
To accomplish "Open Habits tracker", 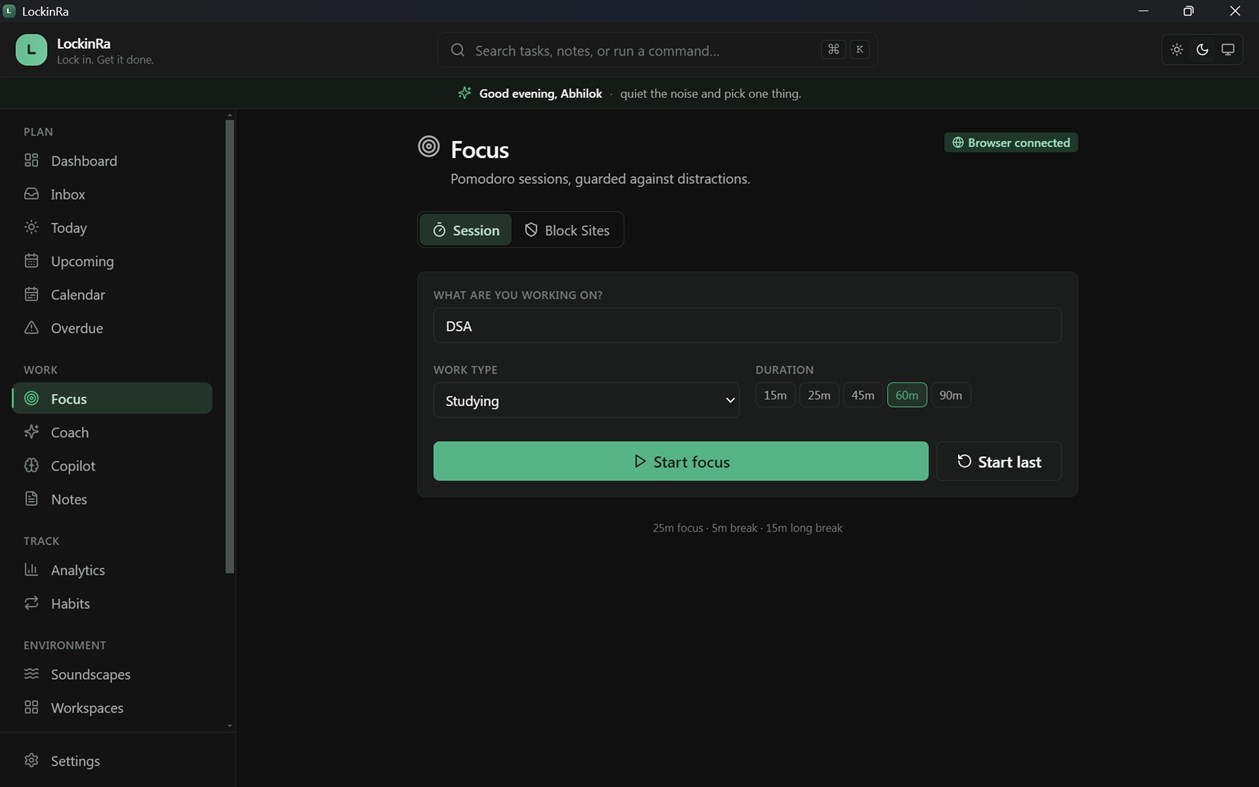I will tap(112, 603).
